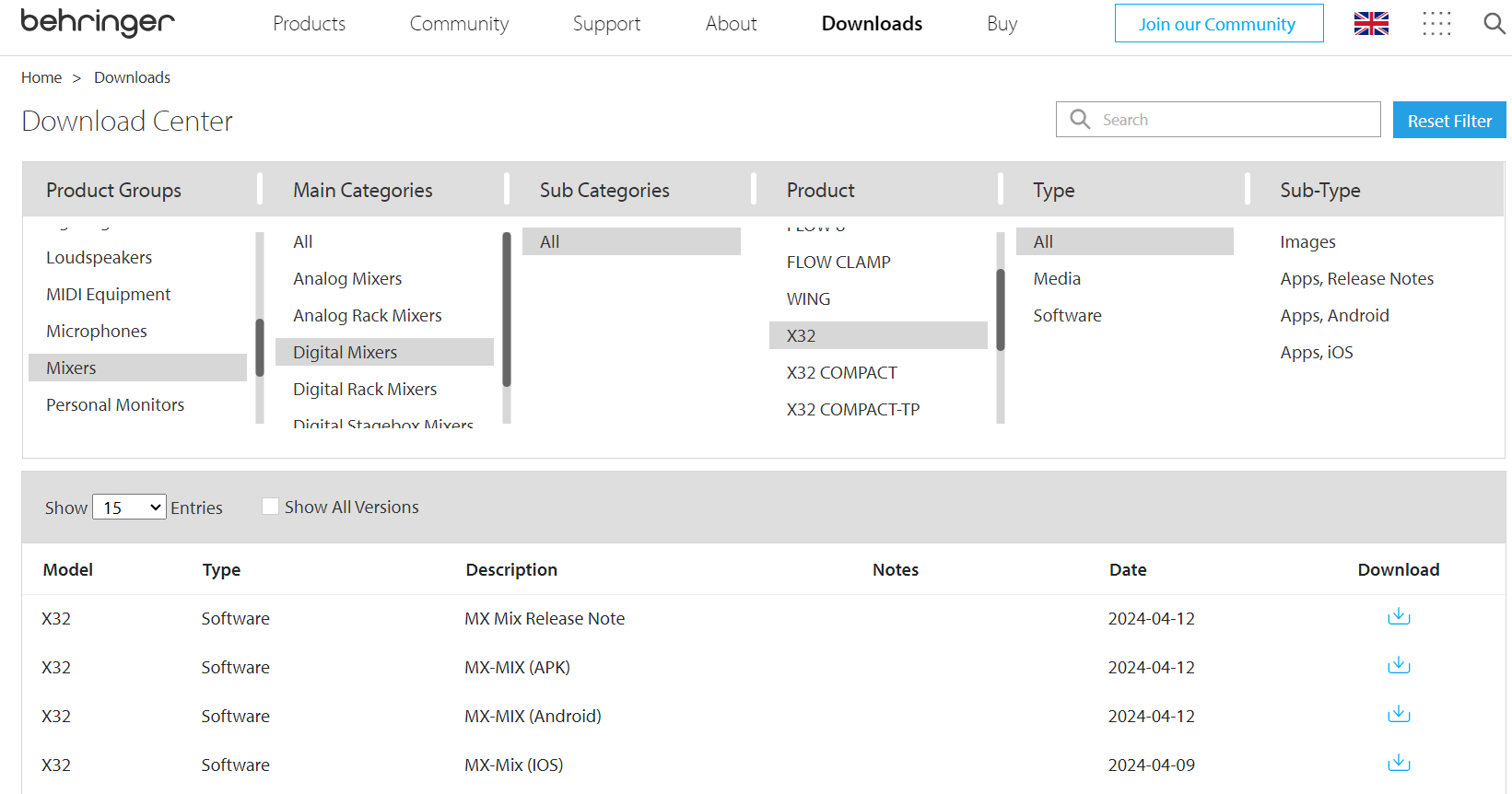Download the MX-Mix (IOS) file
The width and height of the screenshot is (1512, 794).
point(1398,764)
